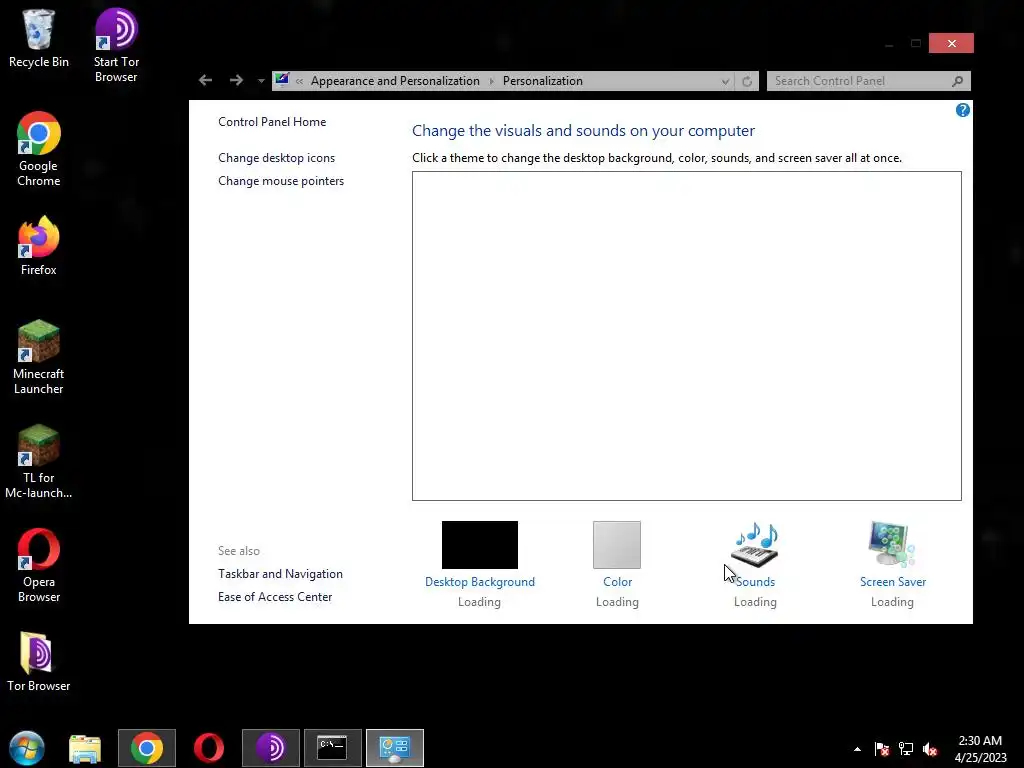The width and height of the screenshot is (1024, 768).
Task: Open the Sounds link
Action: point(756,581)
